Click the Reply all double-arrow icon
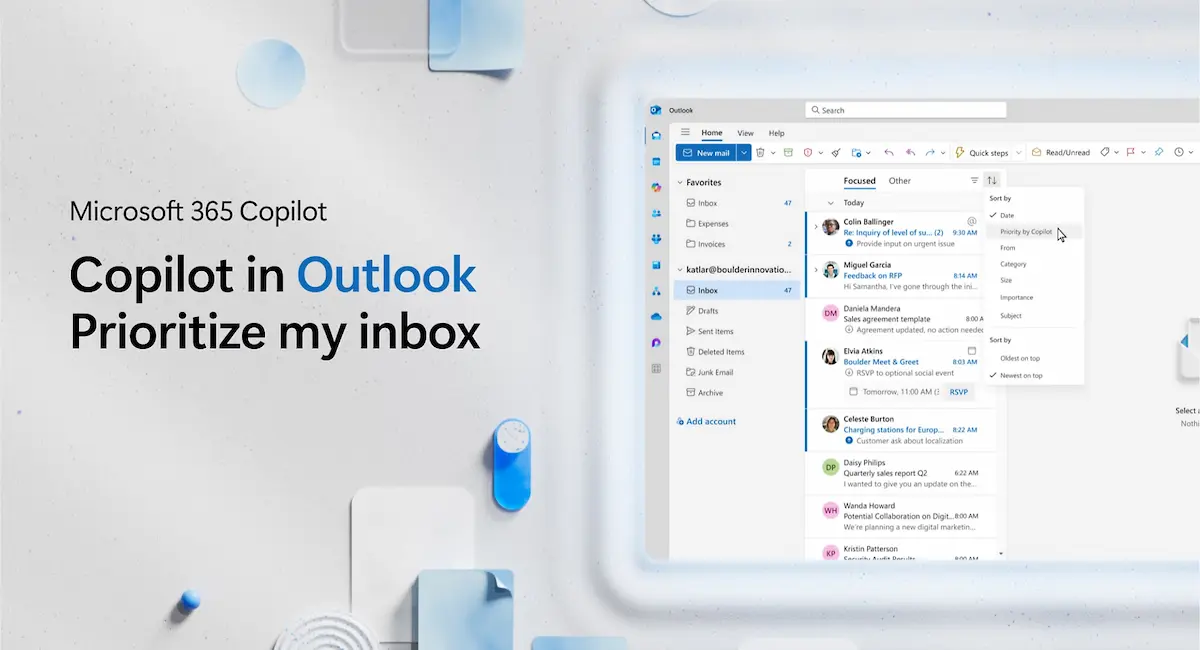The image size is (1200, 650). click(910, 152)
